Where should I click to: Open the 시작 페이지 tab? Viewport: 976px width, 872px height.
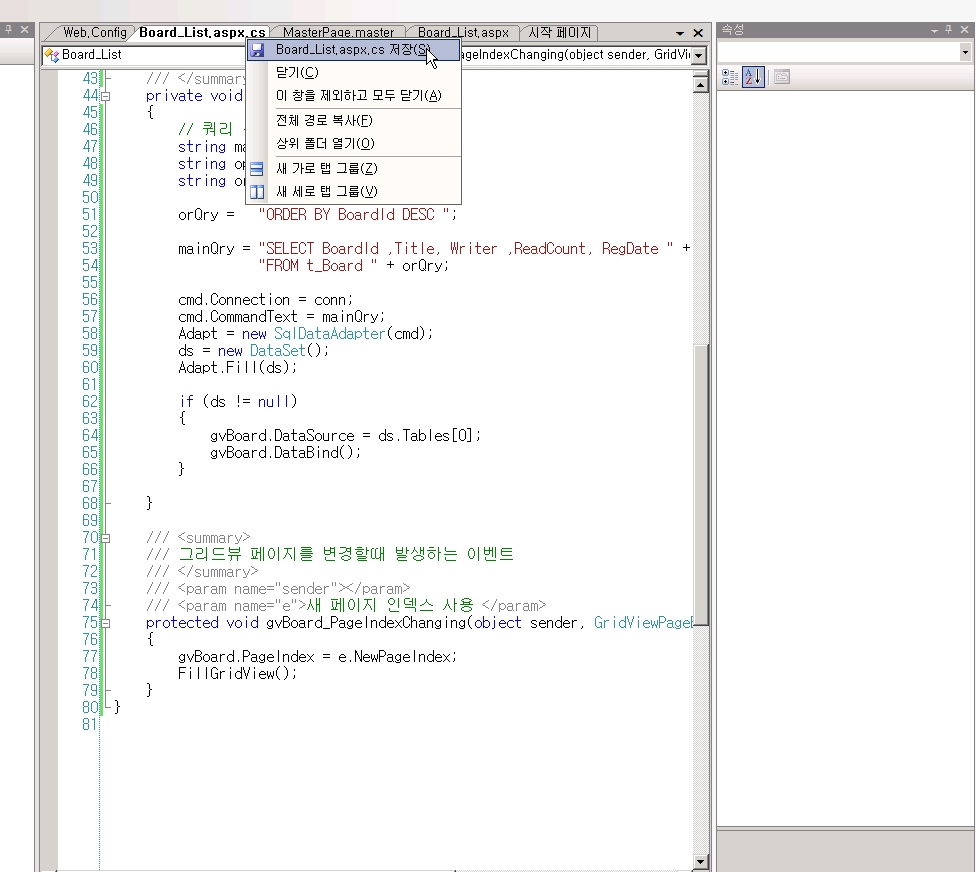click(560, 32)
